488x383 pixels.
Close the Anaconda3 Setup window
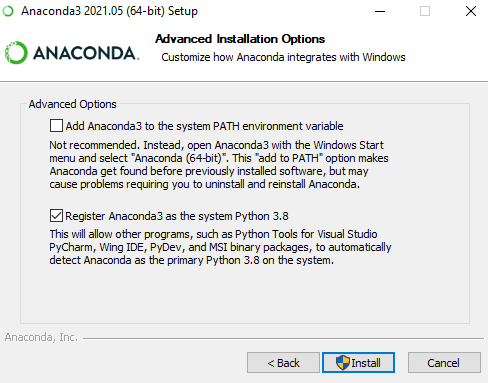pyautogui.click(x=471, y=11)
